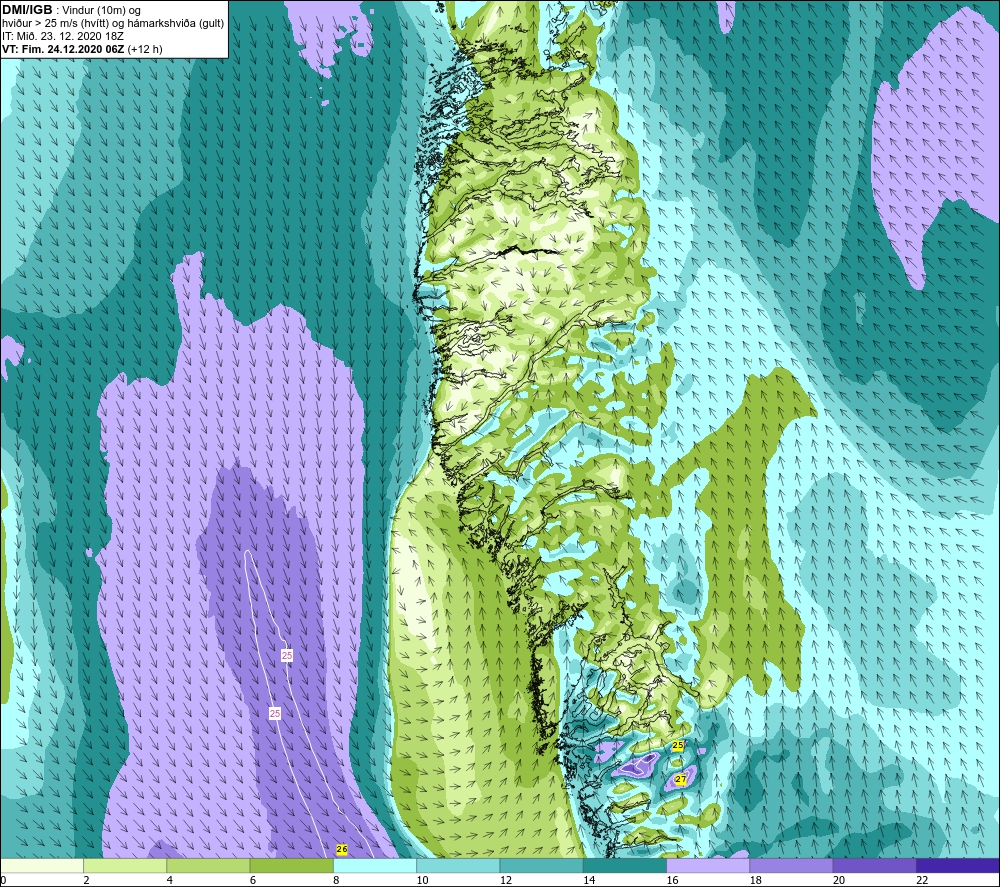Click the '2' tick on the color scale
This screenshot has height=887, width=1000.
pos(86,881)
